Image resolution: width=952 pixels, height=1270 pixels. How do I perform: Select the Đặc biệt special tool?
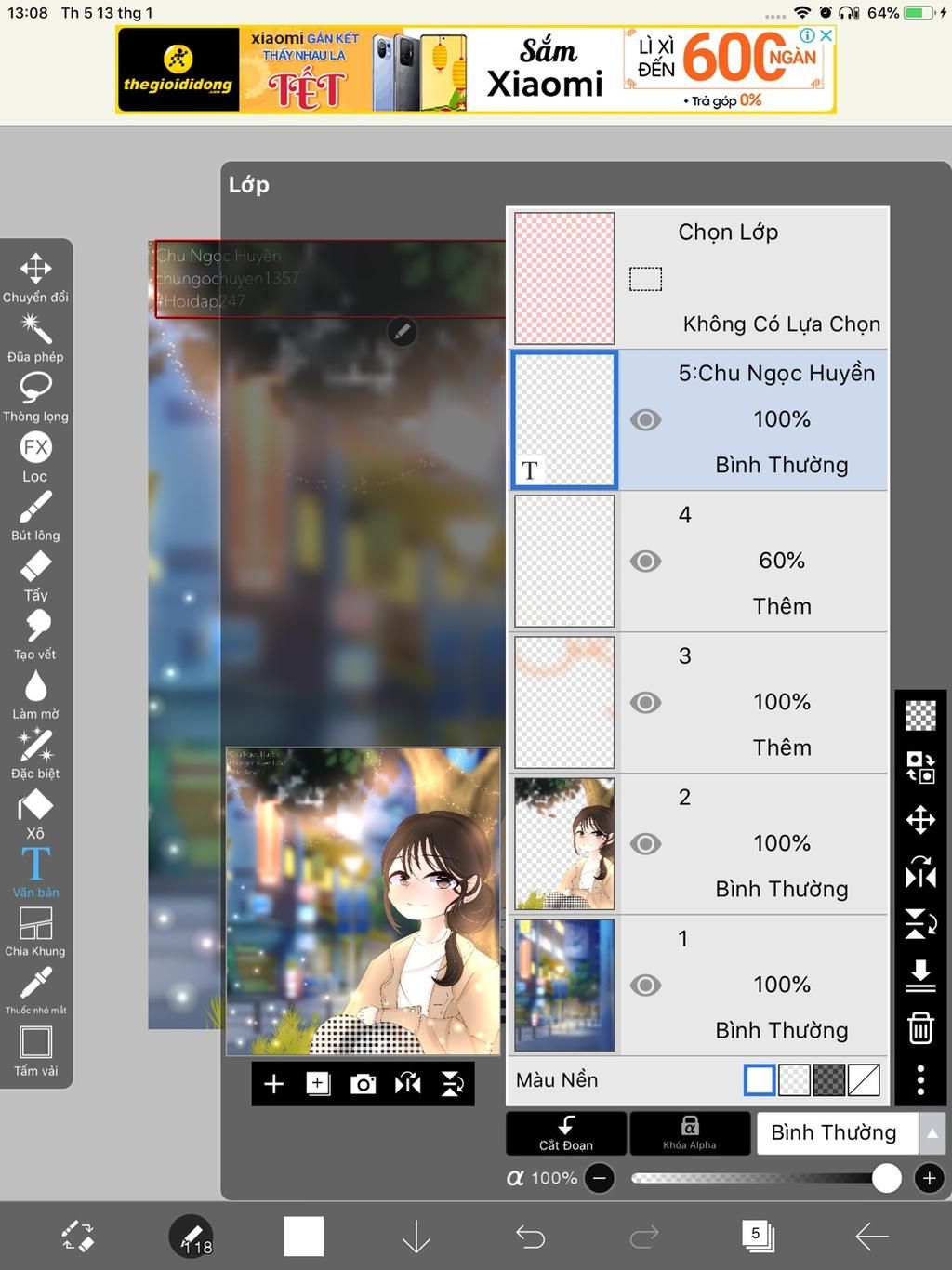coord(35,754)
